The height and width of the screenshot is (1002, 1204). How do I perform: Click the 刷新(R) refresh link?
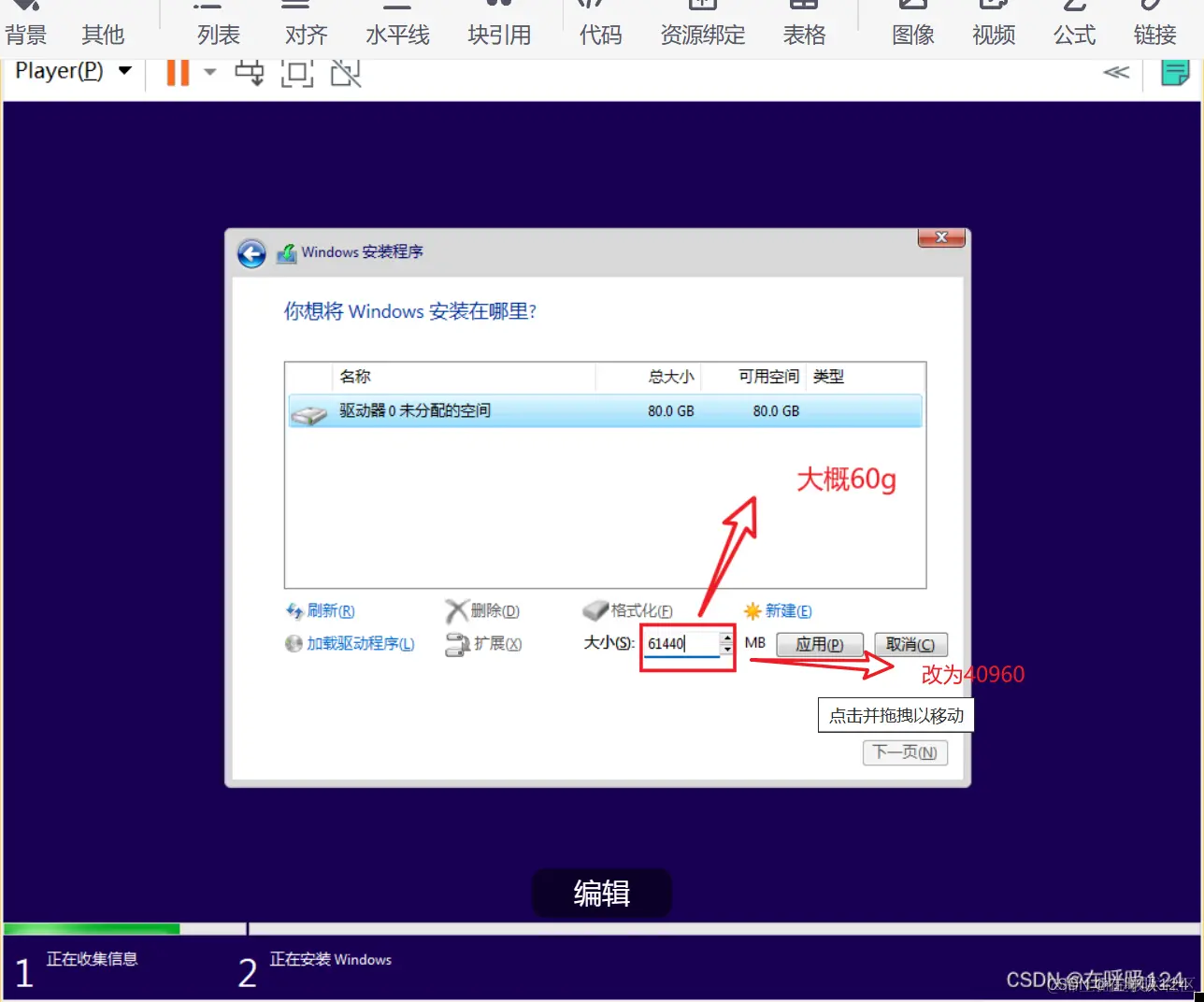[x=321, y=611]
